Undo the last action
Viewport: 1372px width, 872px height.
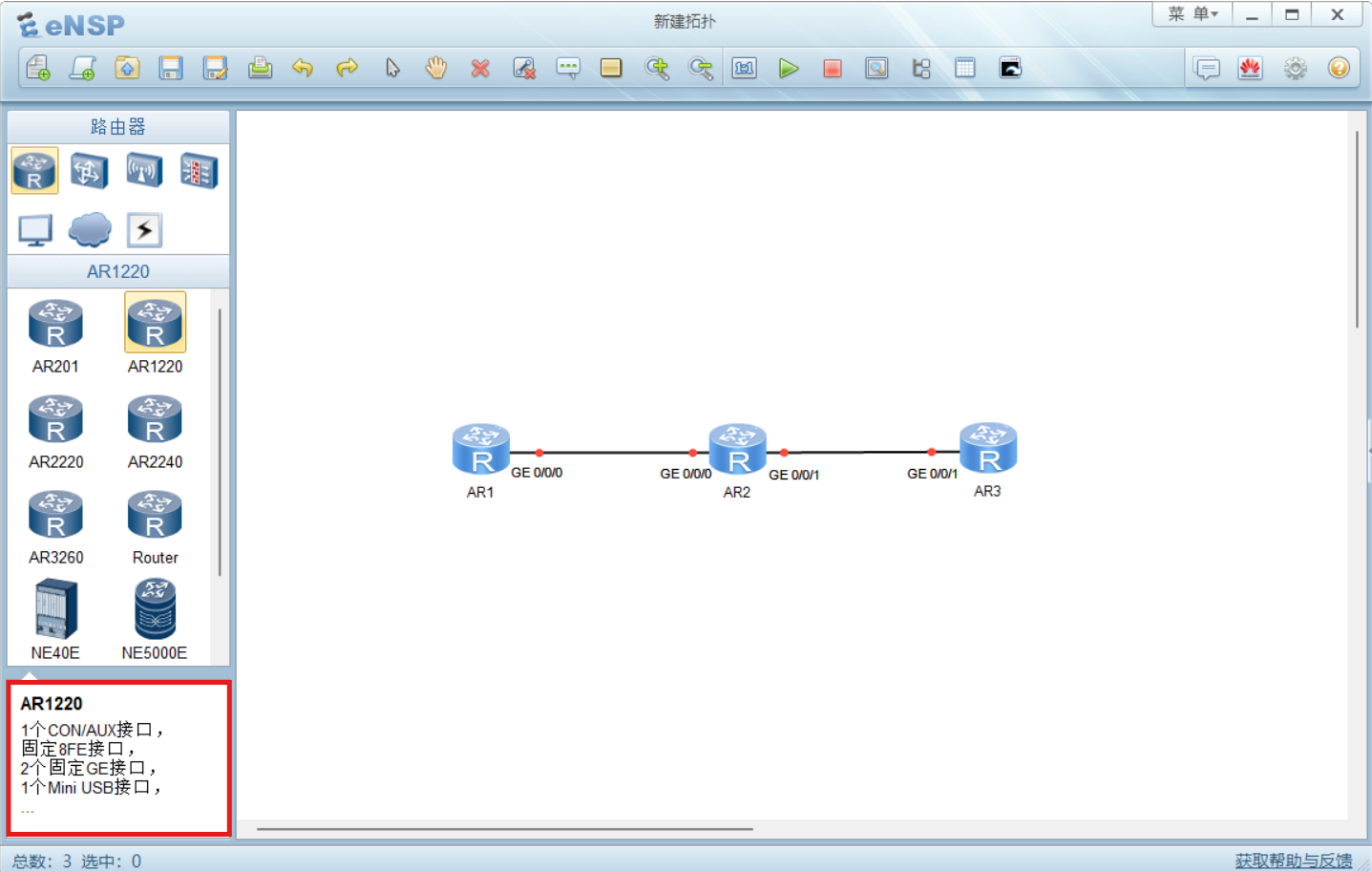(303, 68)
